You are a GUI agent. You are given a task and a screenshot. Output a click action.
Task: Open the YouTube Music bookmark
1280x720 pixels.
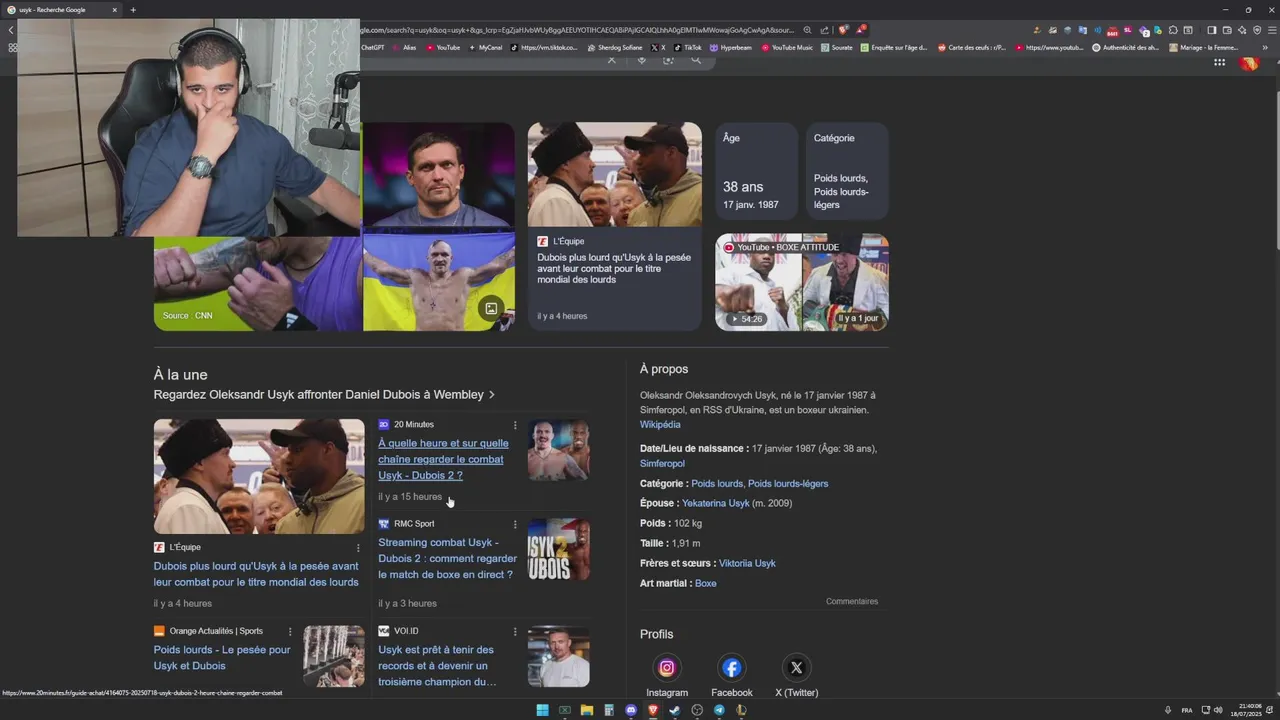787,47
